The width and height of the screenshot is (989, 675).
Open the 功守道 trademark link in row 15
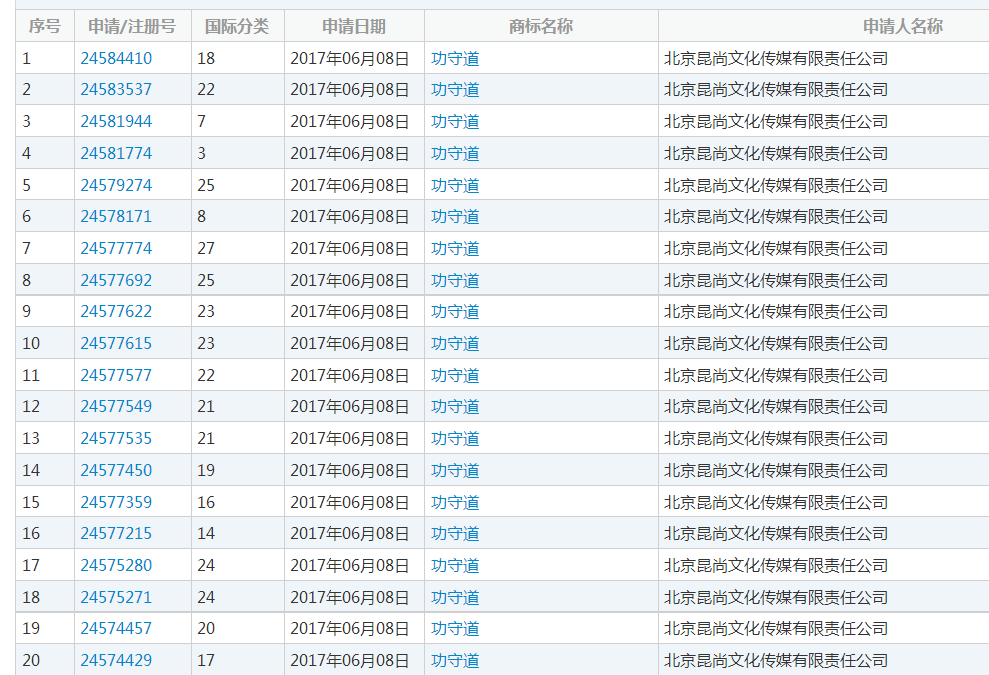click(454, 501)
